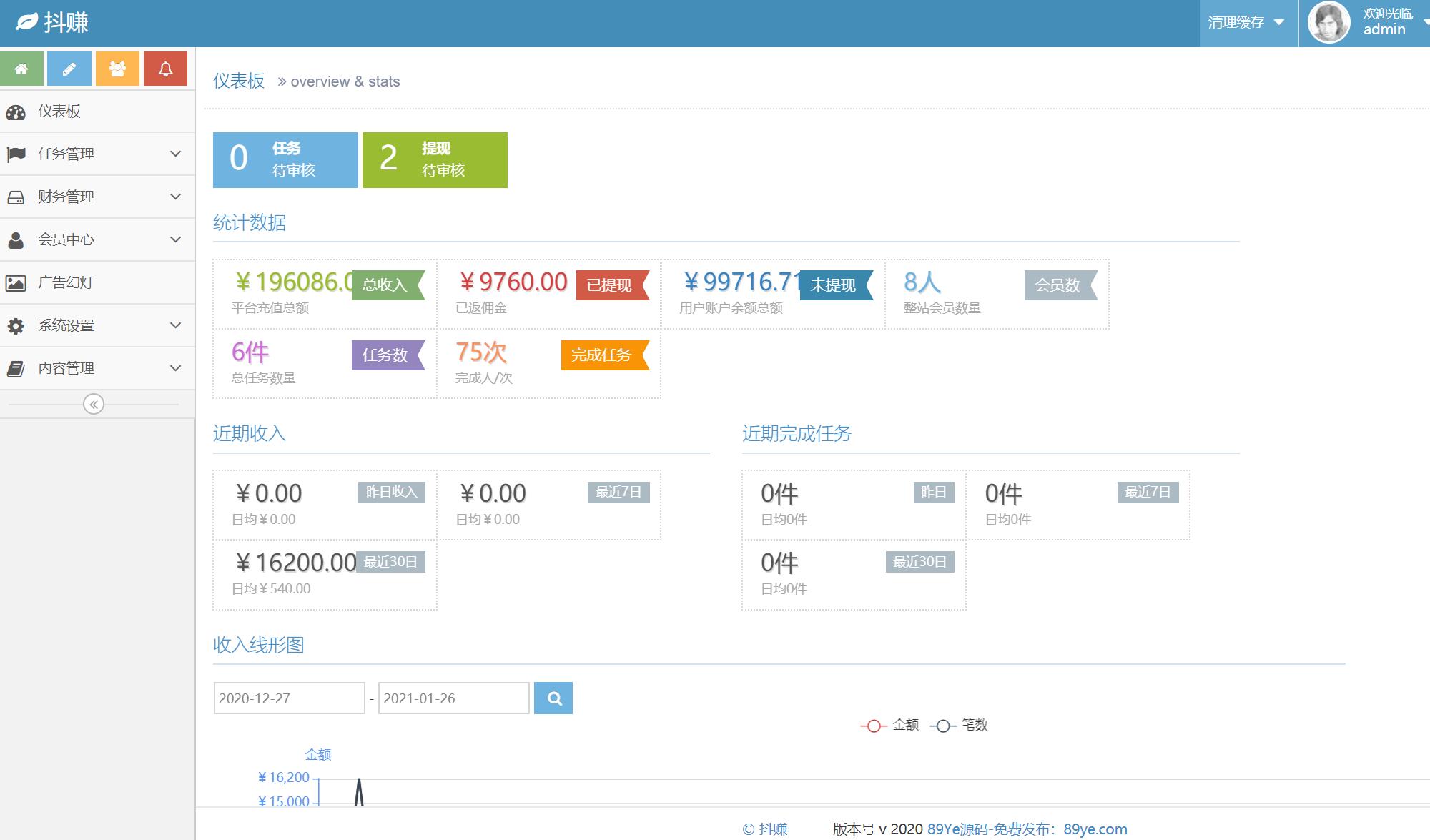Image resolution: width=1430 pixels, height=840 pixels.
Task: Open the 任务 待审核 blue tile
Action: 285,160
